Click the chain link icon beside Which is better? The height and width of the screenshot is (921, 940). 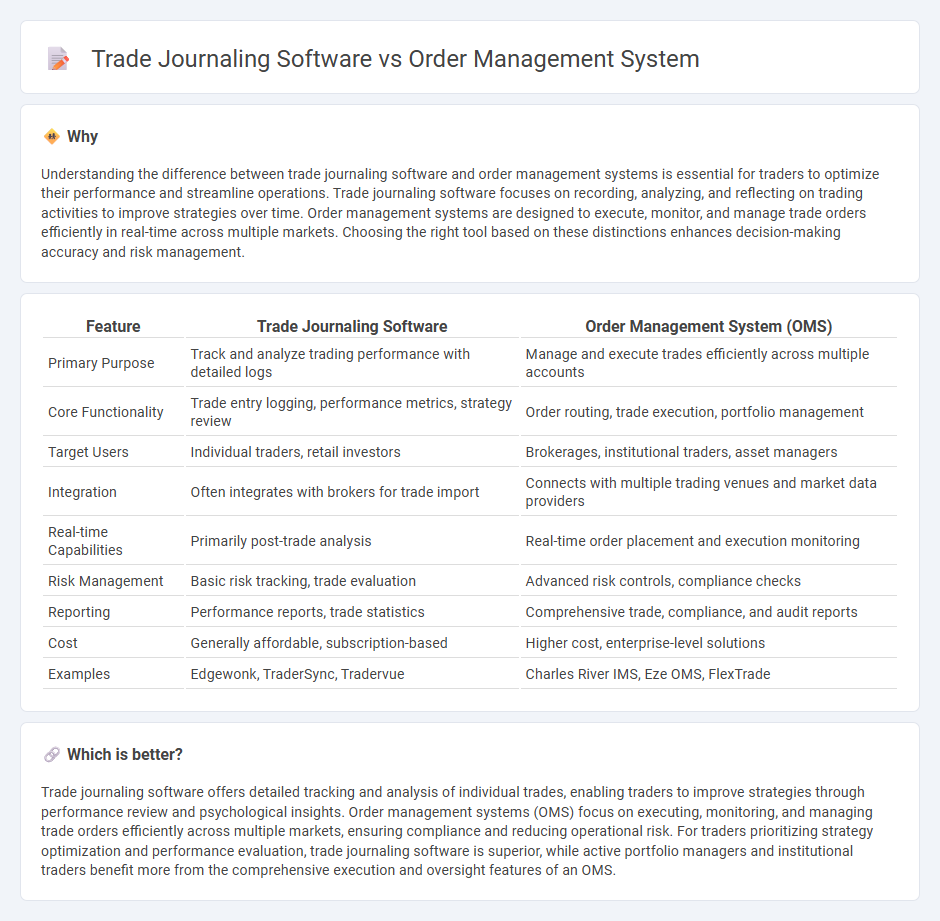[x=52, y=754]
